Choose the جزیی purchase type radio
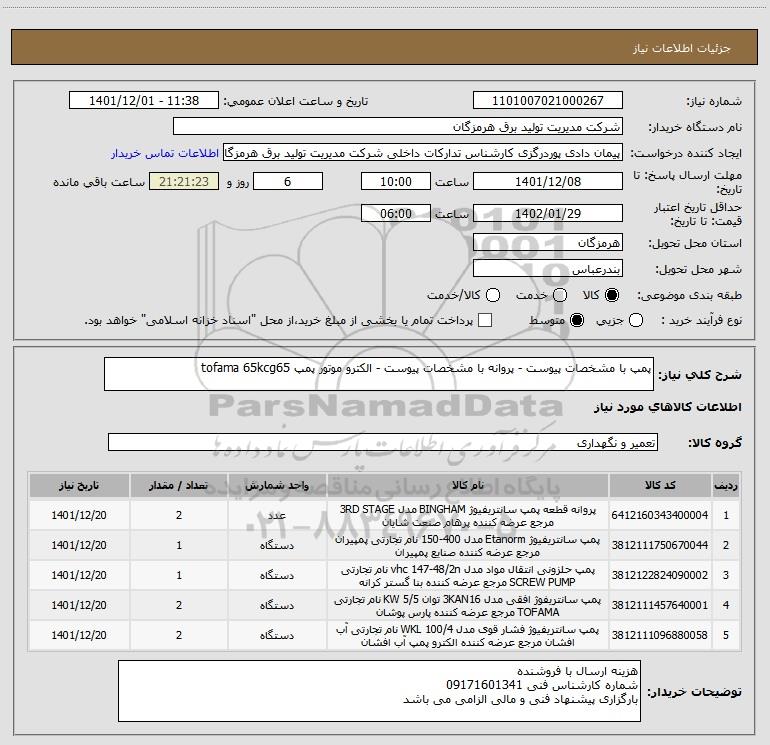The image size is (770, 745). [x=636, y=321]
